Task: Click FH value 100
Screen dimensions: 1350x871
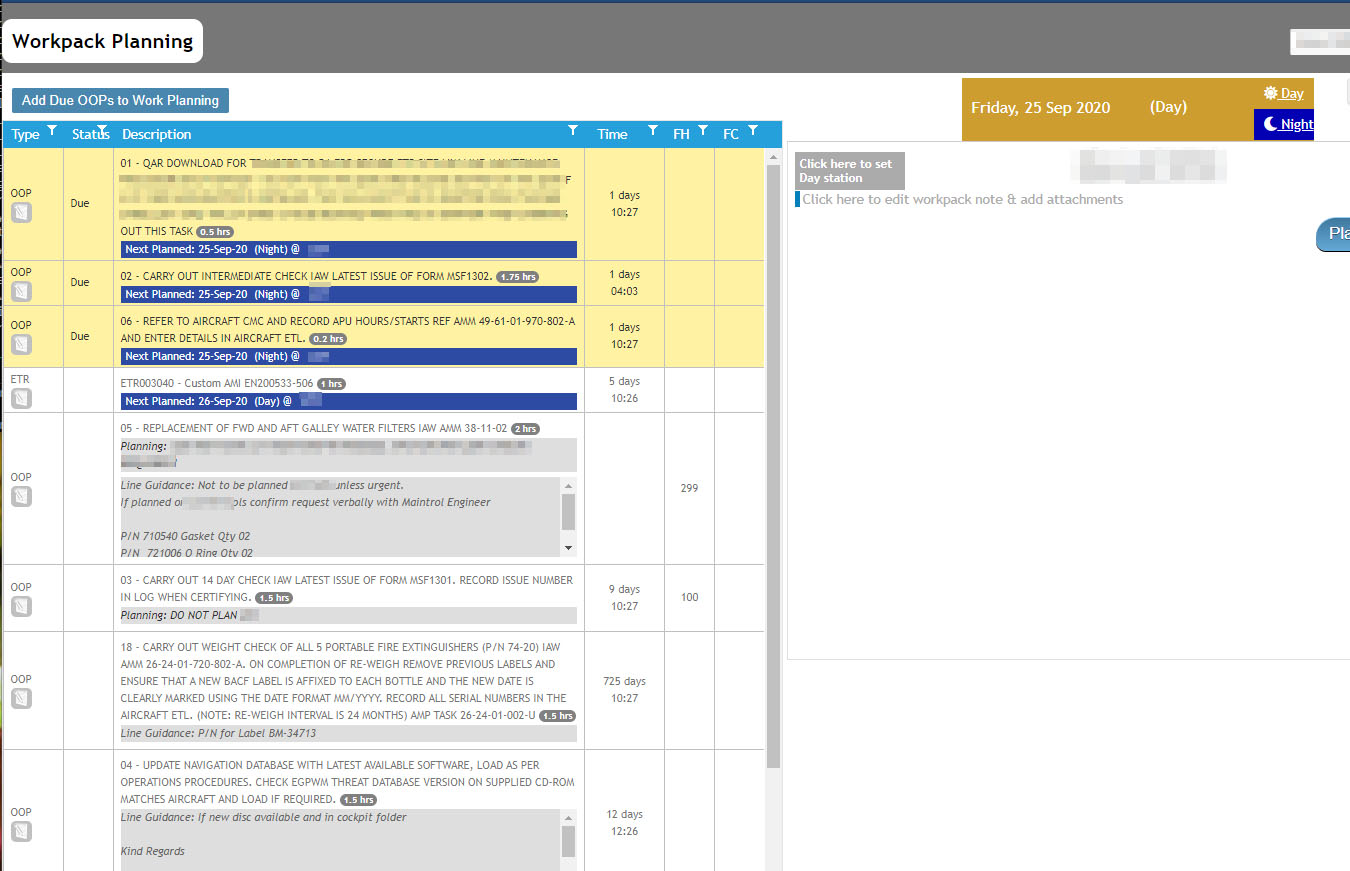Action: [689, 598]
